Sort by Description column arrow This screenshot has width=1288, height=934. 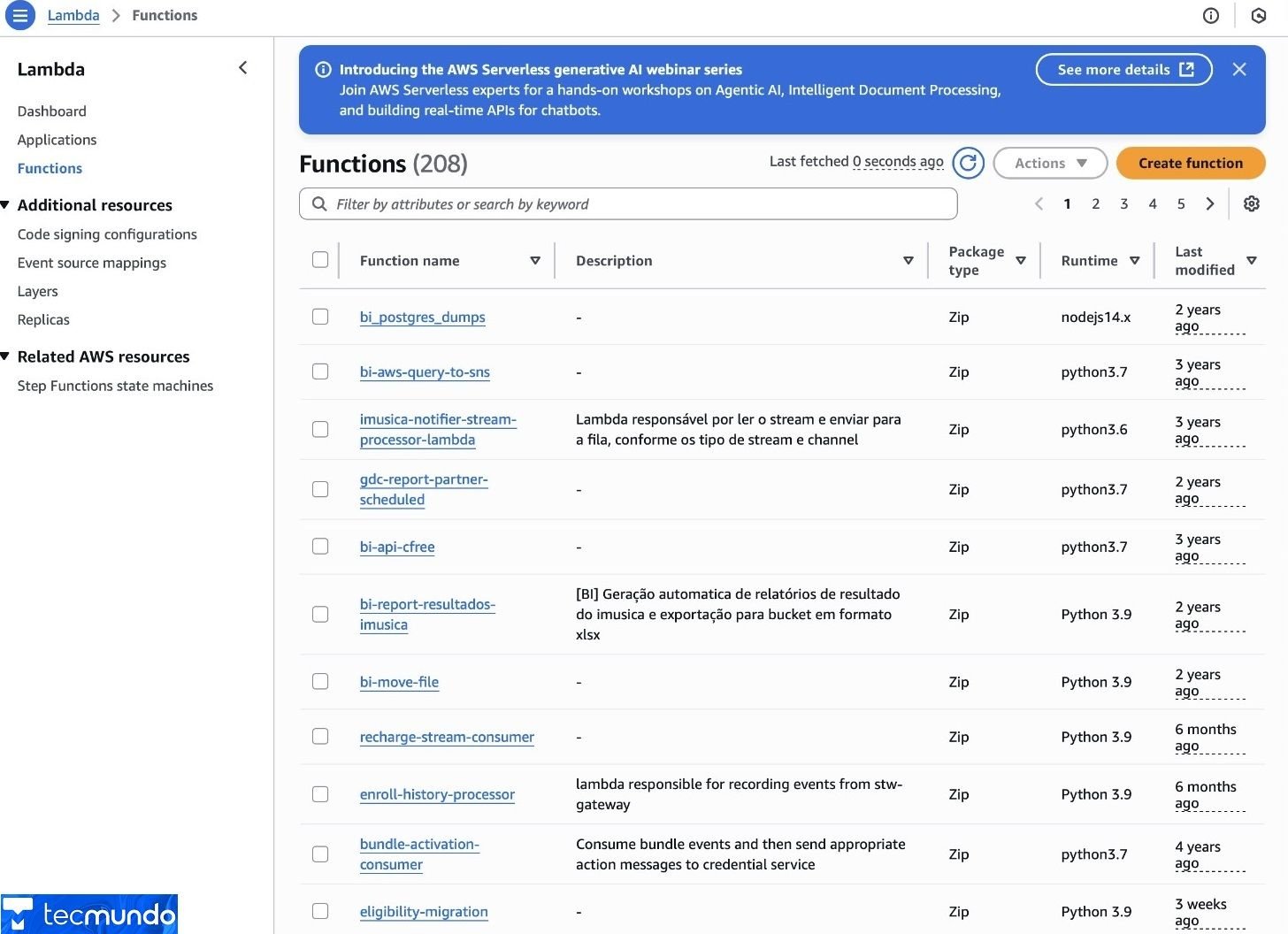908,261
